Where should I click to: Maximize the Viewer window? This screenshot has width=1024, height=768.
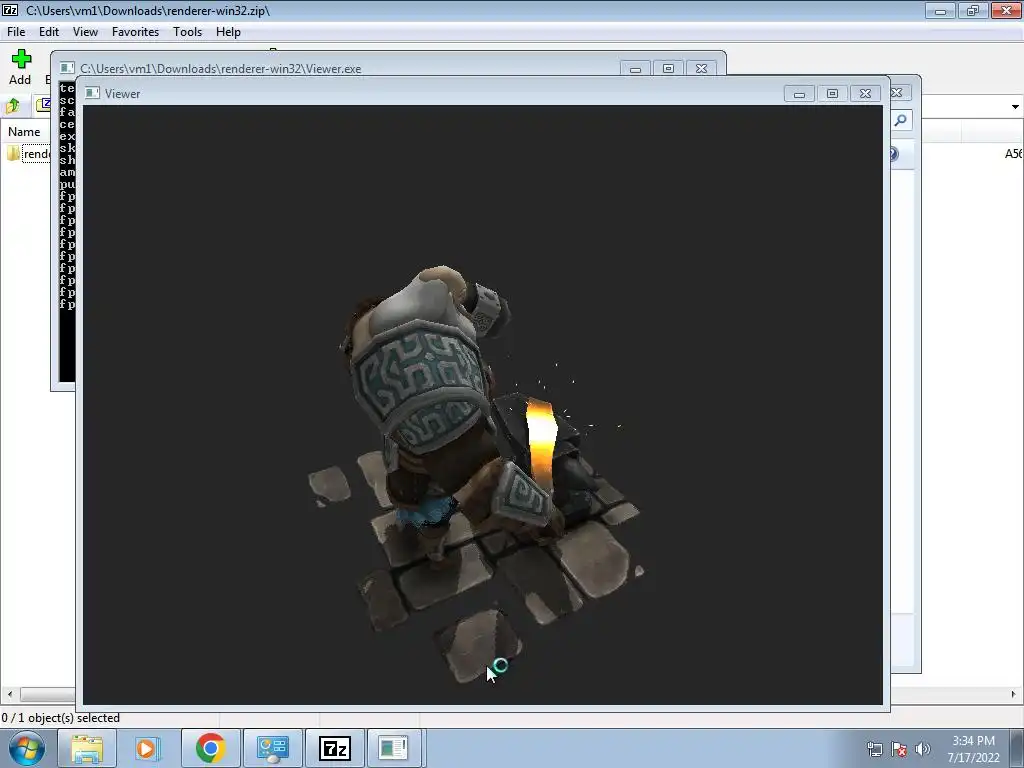tap(832, 93)
